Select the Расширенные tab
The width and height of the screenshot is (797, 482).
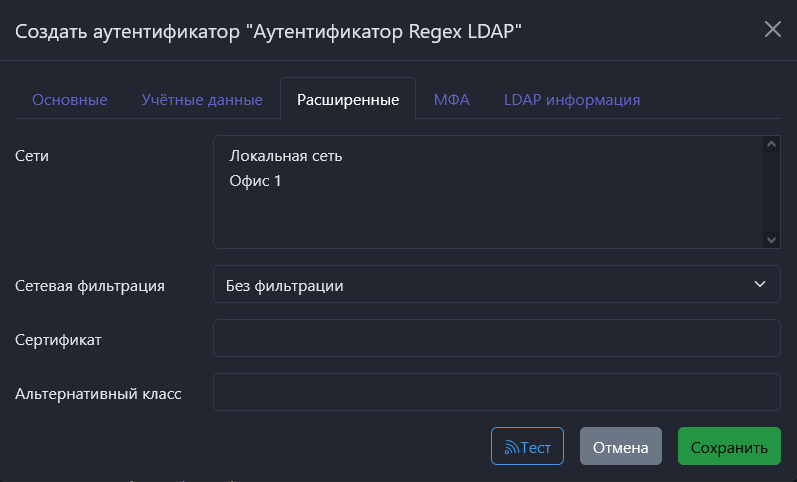pos(348,100)
